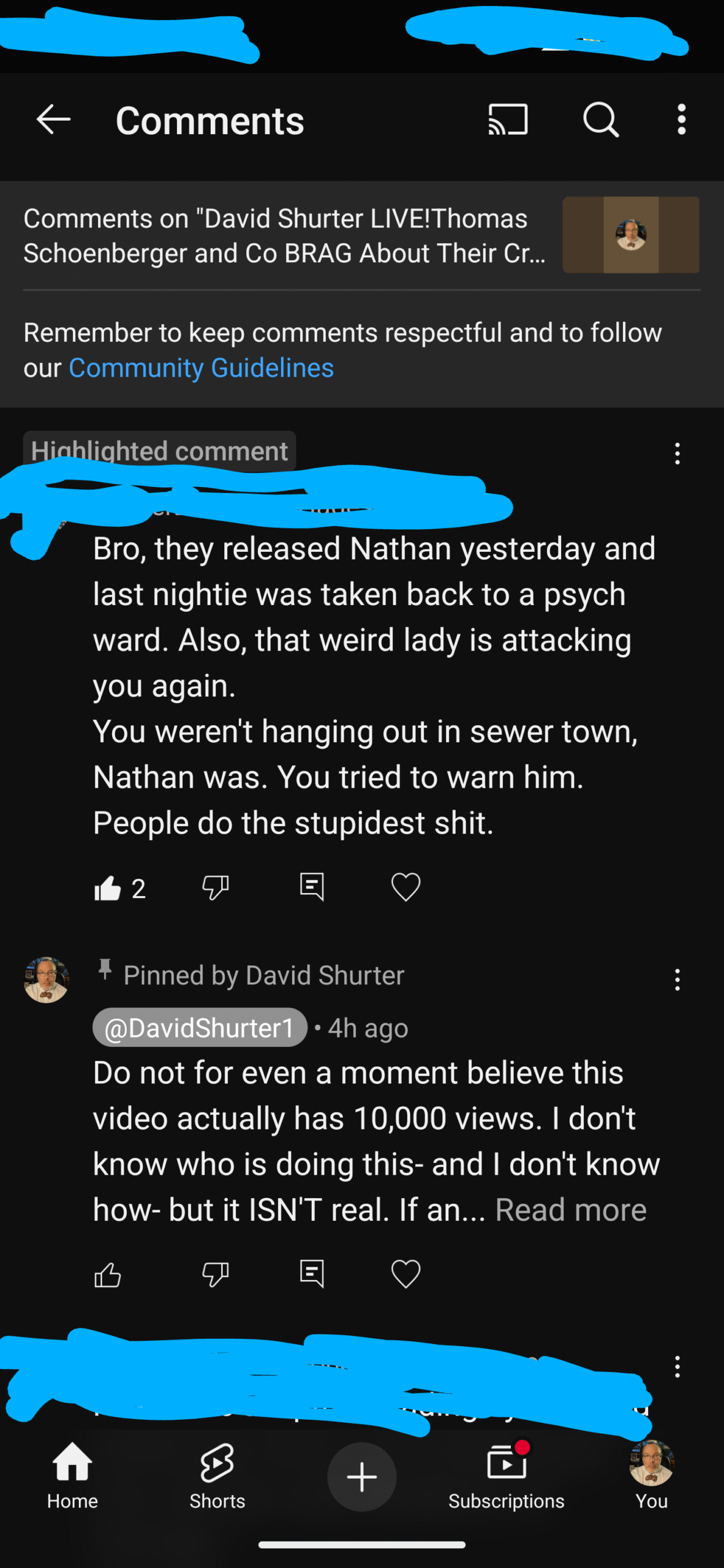
Task: Open the video thumbnail in header
Action: coord(631,235)
